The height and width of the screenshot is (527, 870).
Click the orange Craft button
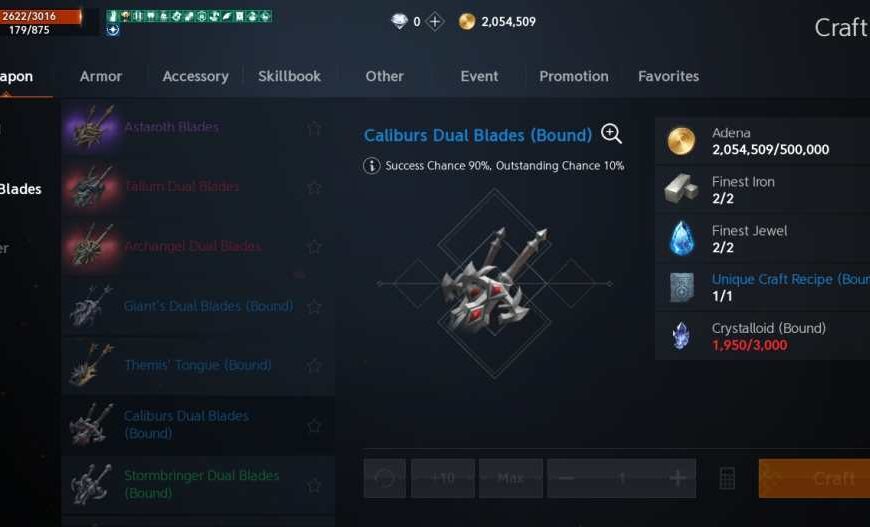[x=814, y=478]
